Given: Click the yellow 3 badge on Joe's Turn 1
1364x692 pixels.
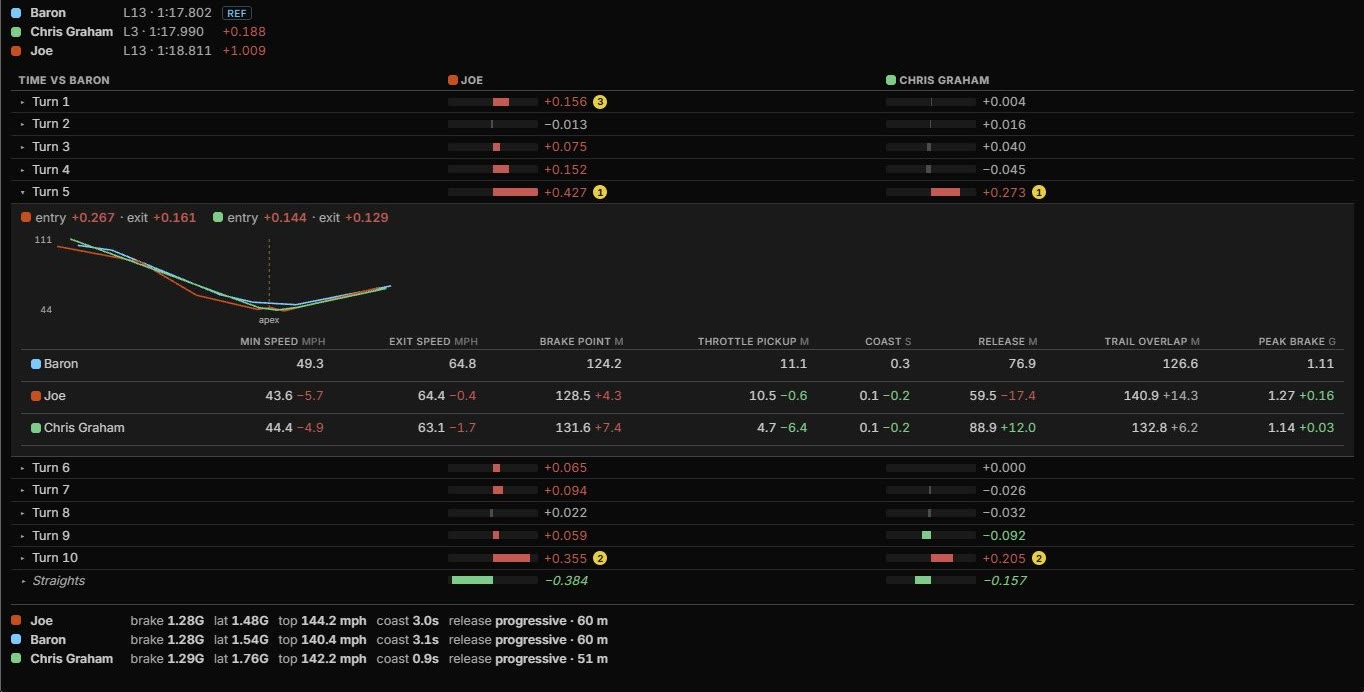Looking at the screenshot, I should pos(600,101).
